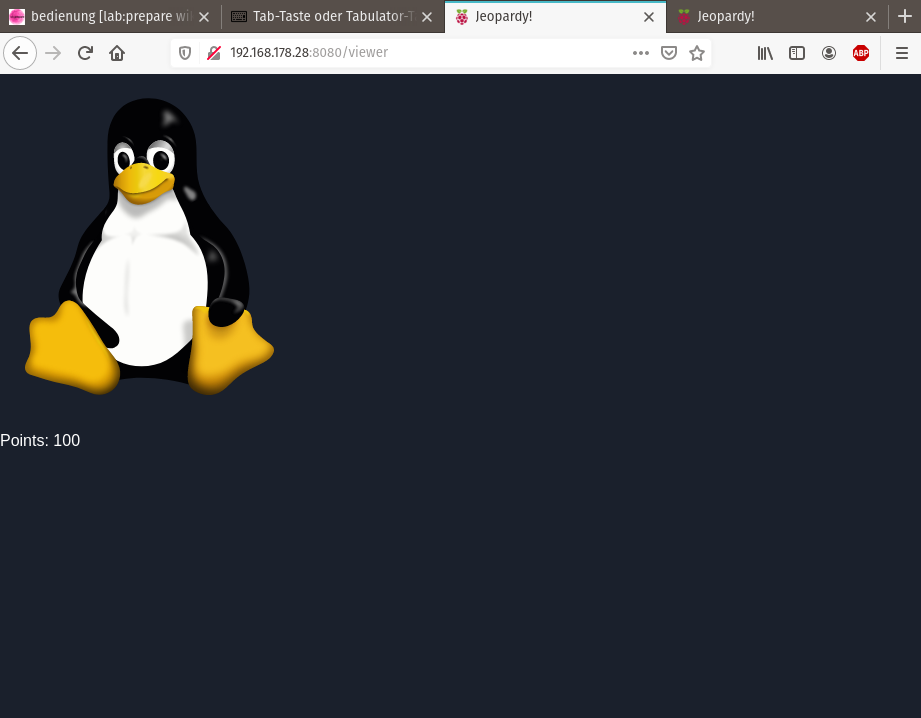Switch to the Tab-Taste oder Tabulator tab

[333, 16]
